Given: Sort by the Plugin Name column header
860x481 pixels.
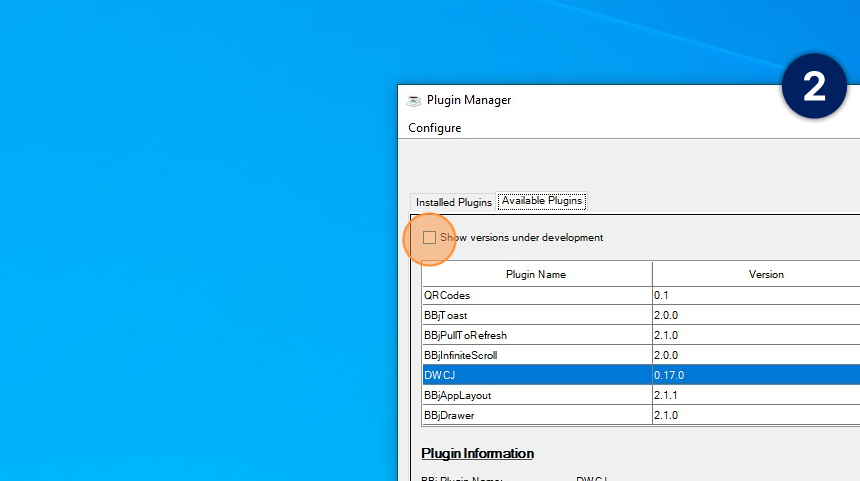Looking at the screenshot, I should tap(536, 274).
